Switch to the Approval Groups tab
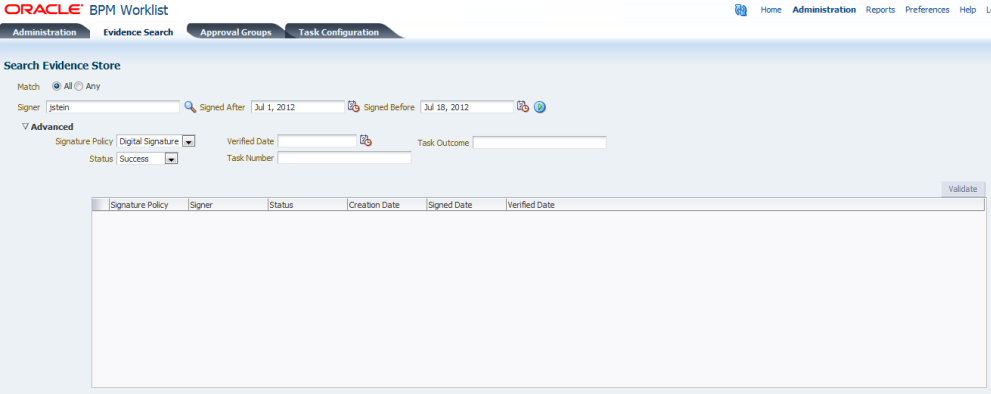991x394 pixels. 236,32
